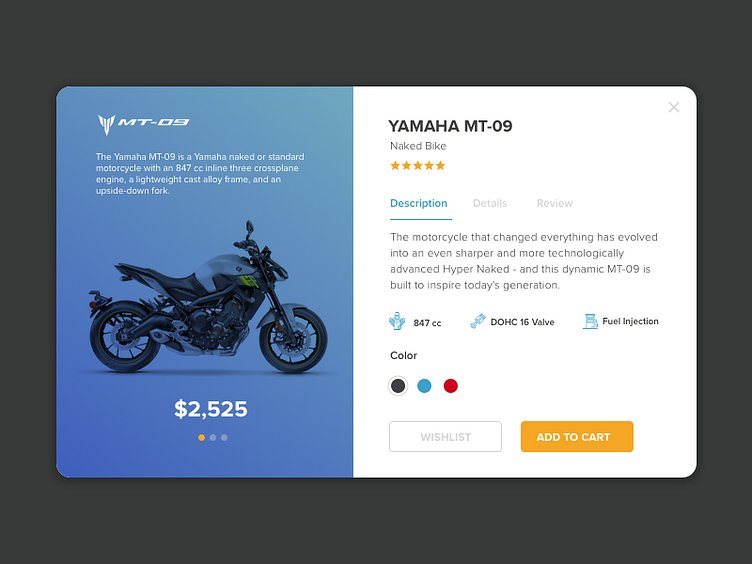Close the product dialog with X icon
Viewport: 752px width, 564px height.
[x=674, y=107]
